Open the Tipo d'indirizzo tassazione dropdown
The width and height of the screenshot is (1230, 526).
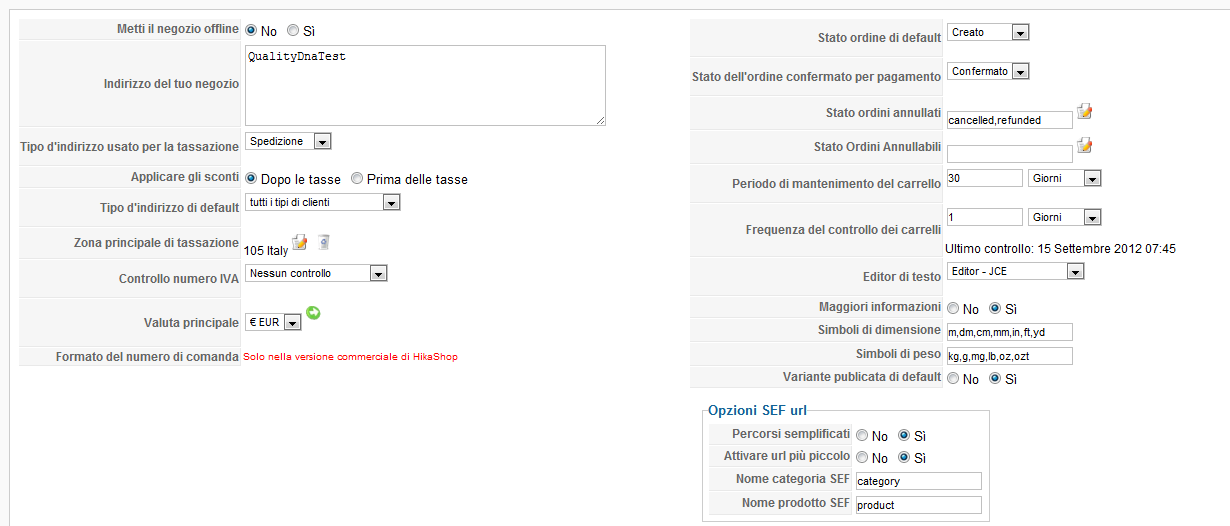288,142
